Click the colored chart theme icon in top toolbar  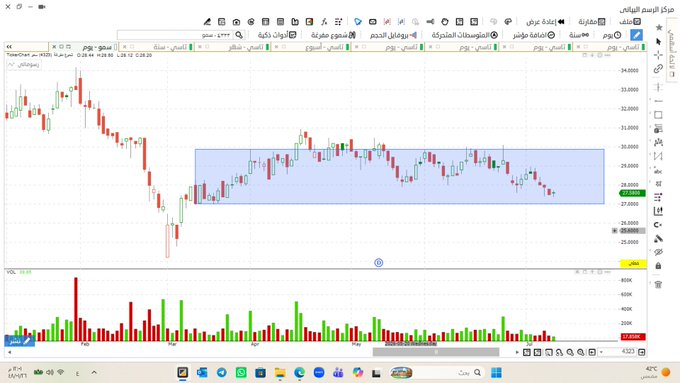tap(310, 22)
